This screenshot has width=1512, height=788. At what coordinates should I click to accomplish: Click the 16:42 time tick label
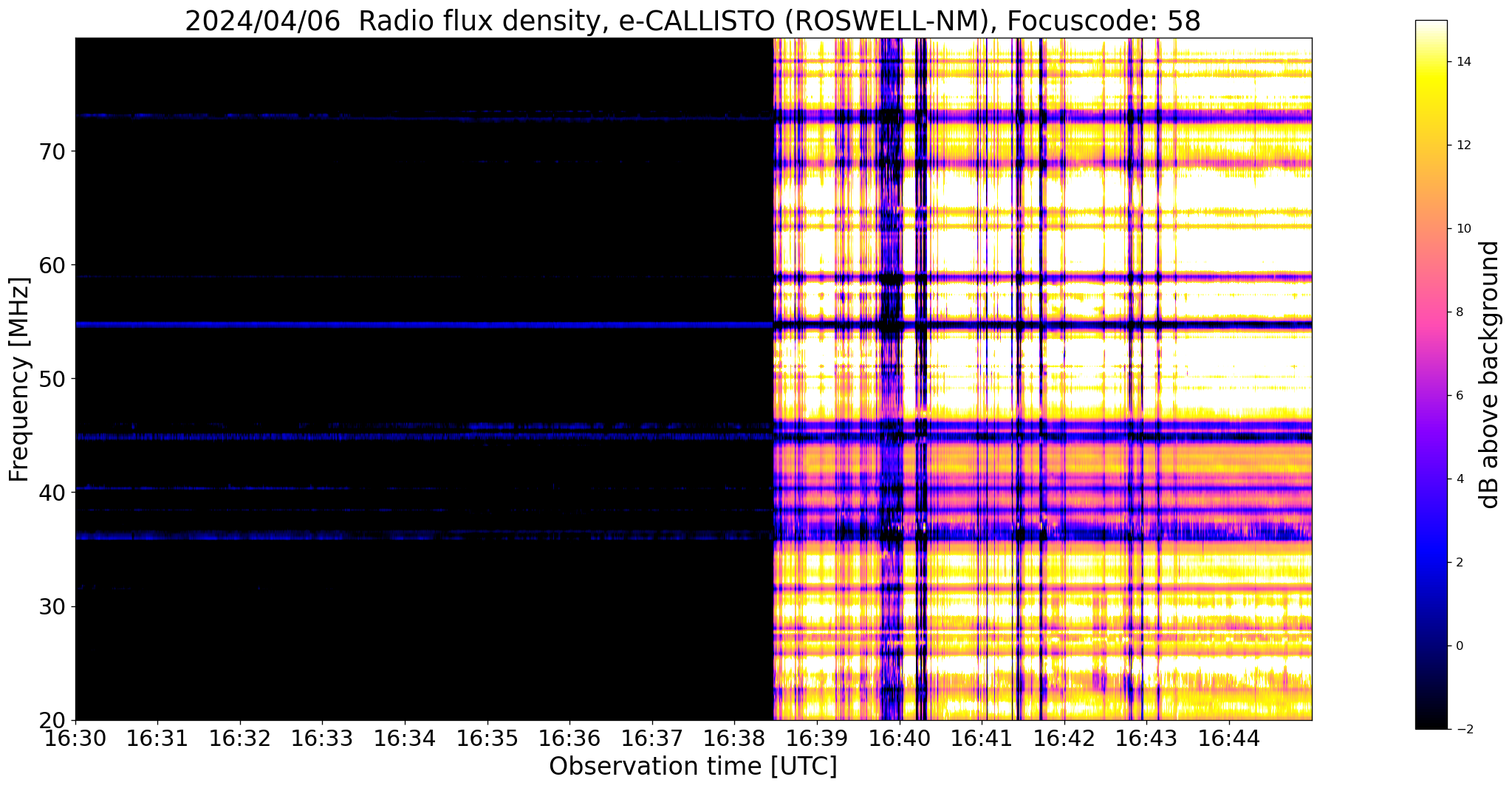click(x=1064, y=737)
